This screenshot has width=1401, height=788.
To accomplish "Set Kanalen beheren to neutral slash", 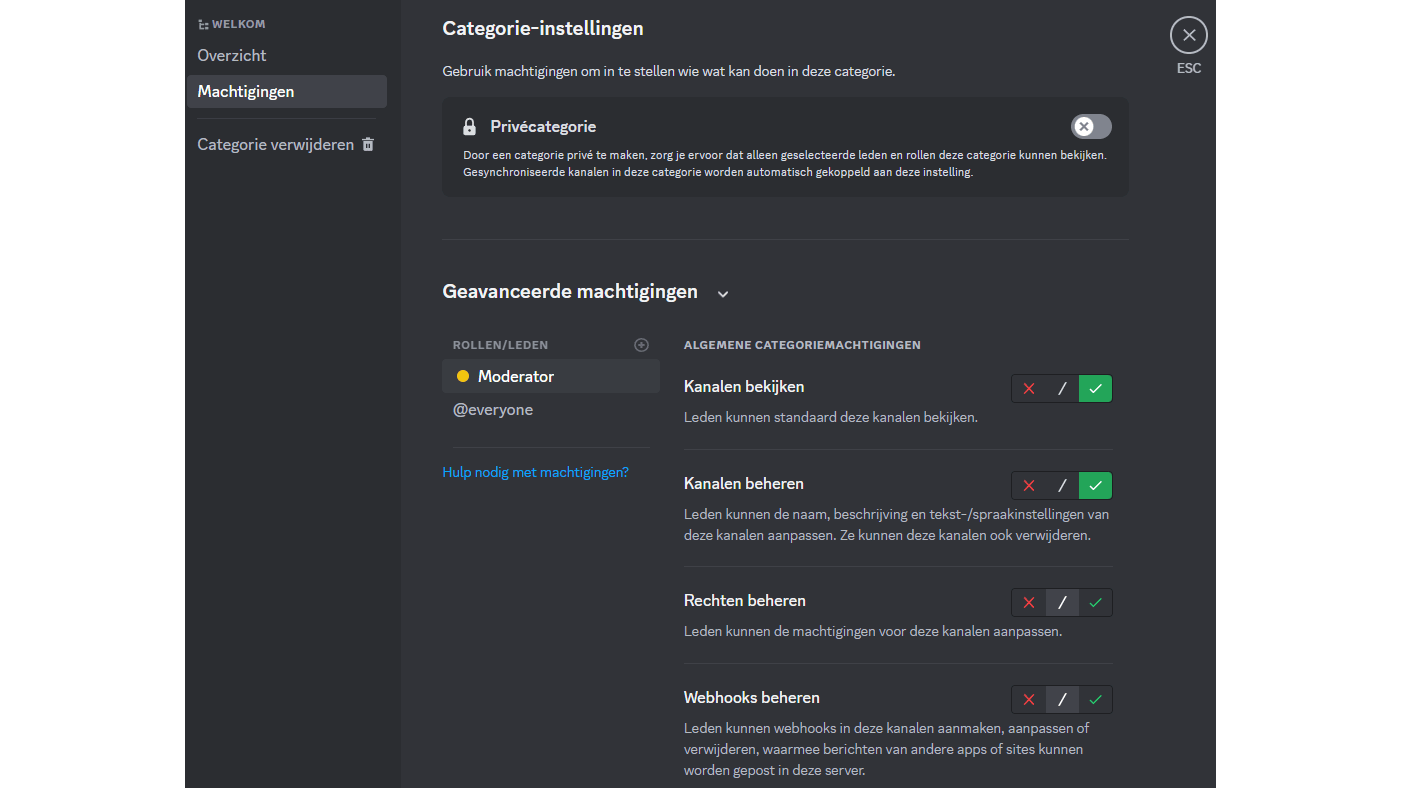I will (1062, 486).
